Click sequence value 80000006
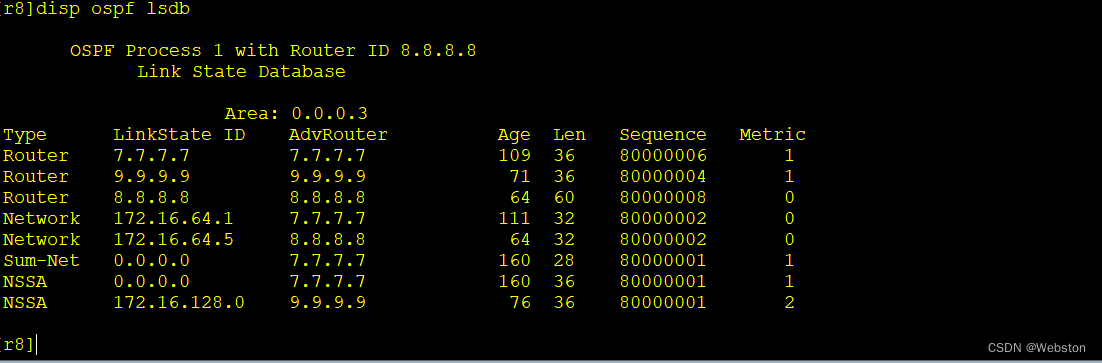This screenshot has width=1102, height=363. tap(663, 156)
